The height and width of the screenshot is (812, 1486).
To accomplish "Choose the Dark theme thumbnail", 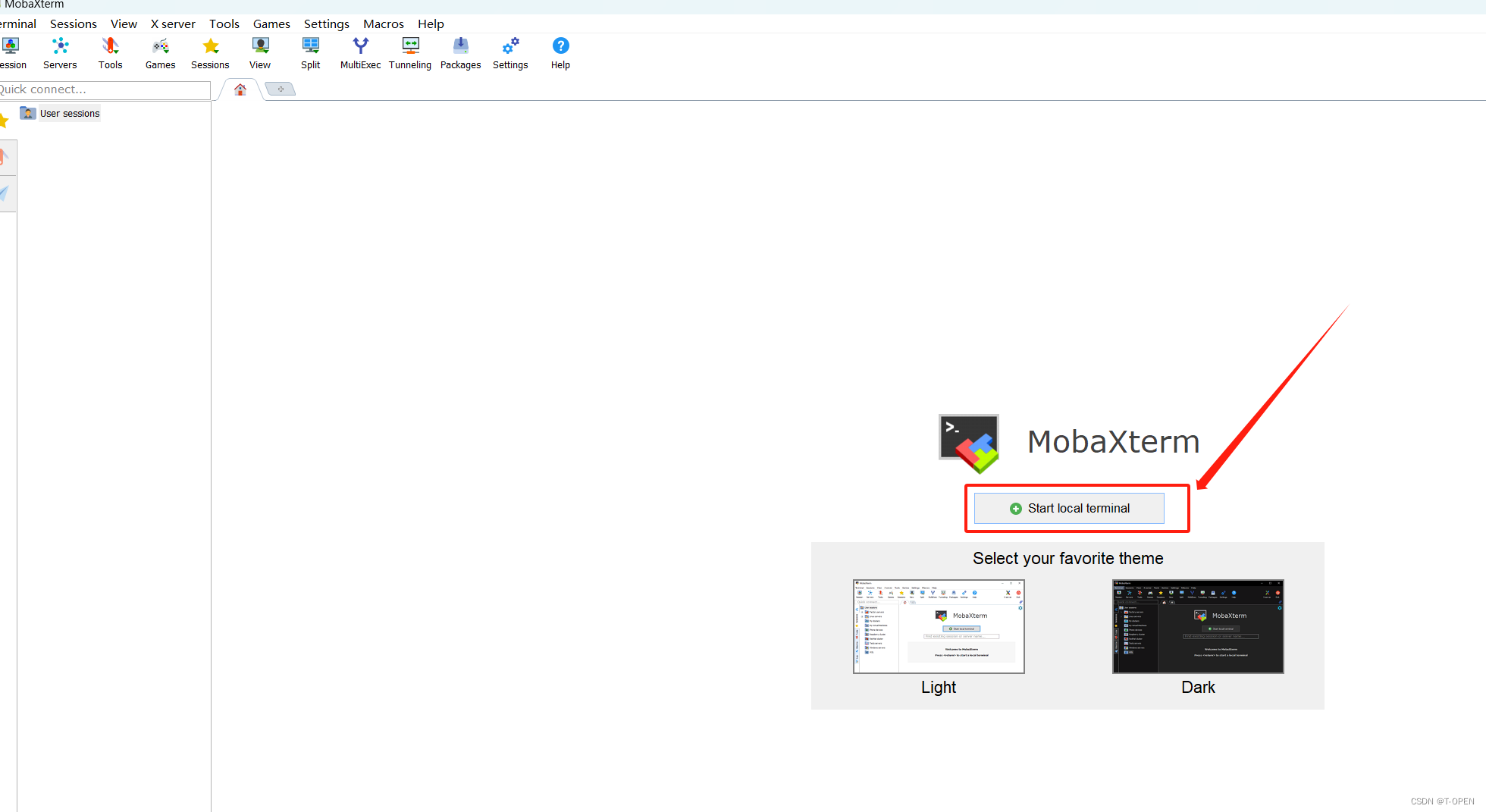I will click(x=1198, y=626).
